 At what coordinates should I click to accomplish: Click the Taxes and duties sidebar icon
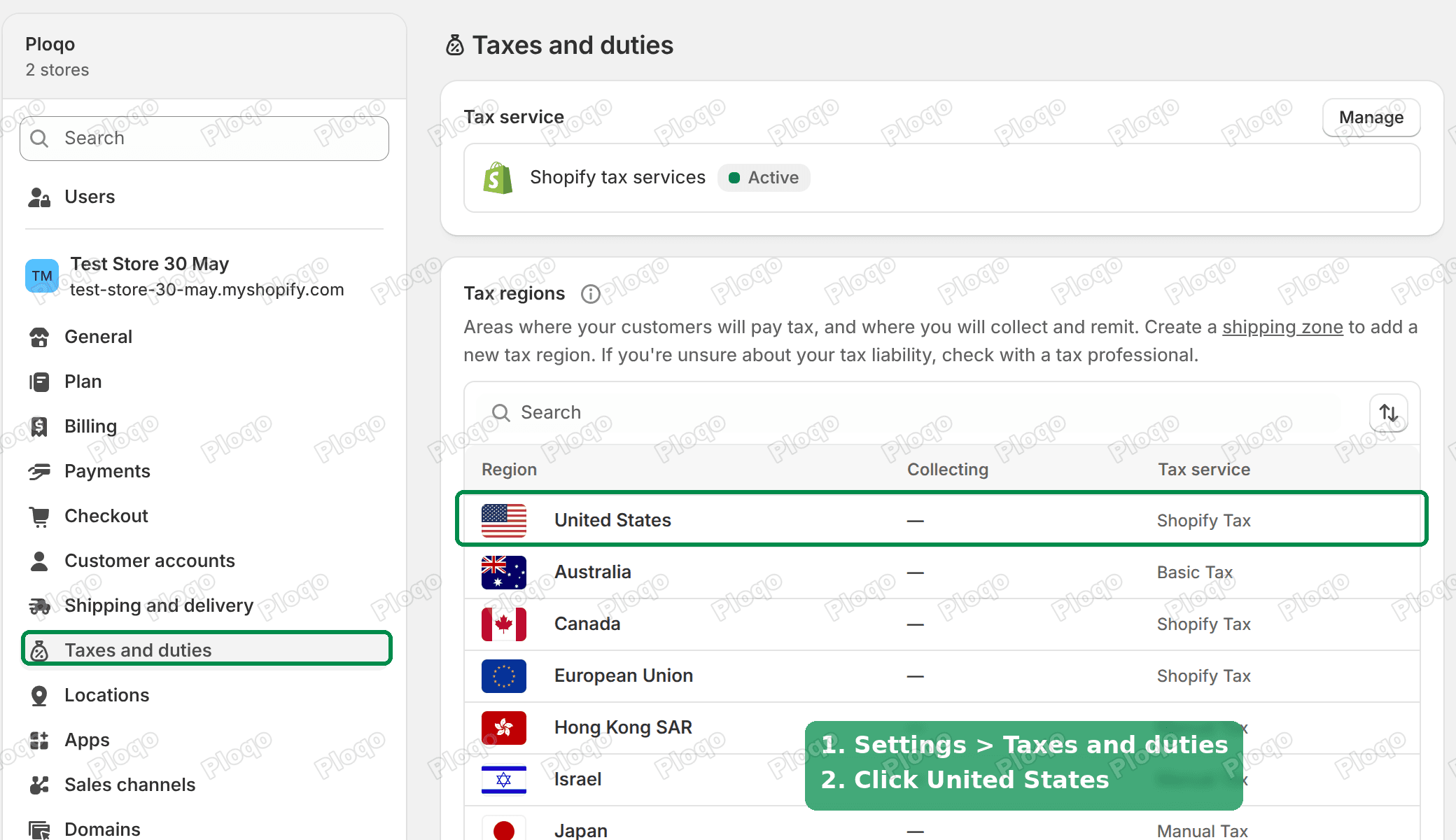tap(39, 651)
